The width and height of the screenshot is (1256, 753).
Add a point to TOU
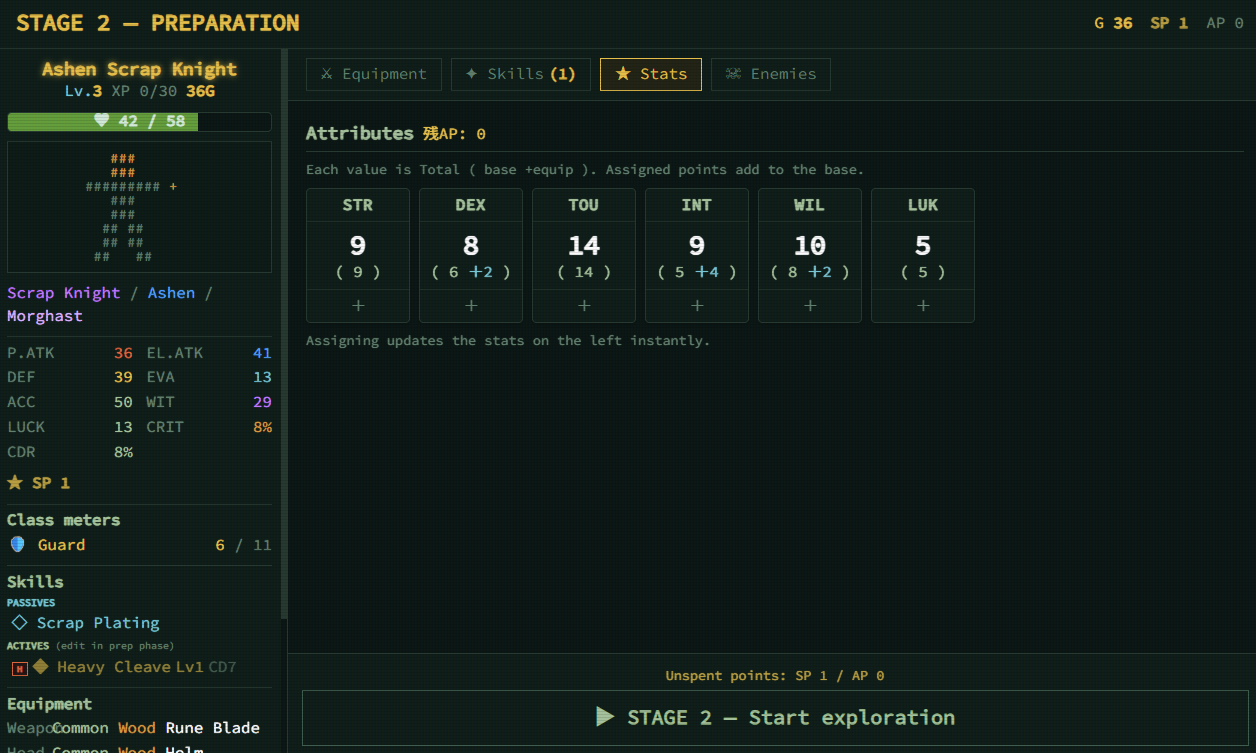584,306
